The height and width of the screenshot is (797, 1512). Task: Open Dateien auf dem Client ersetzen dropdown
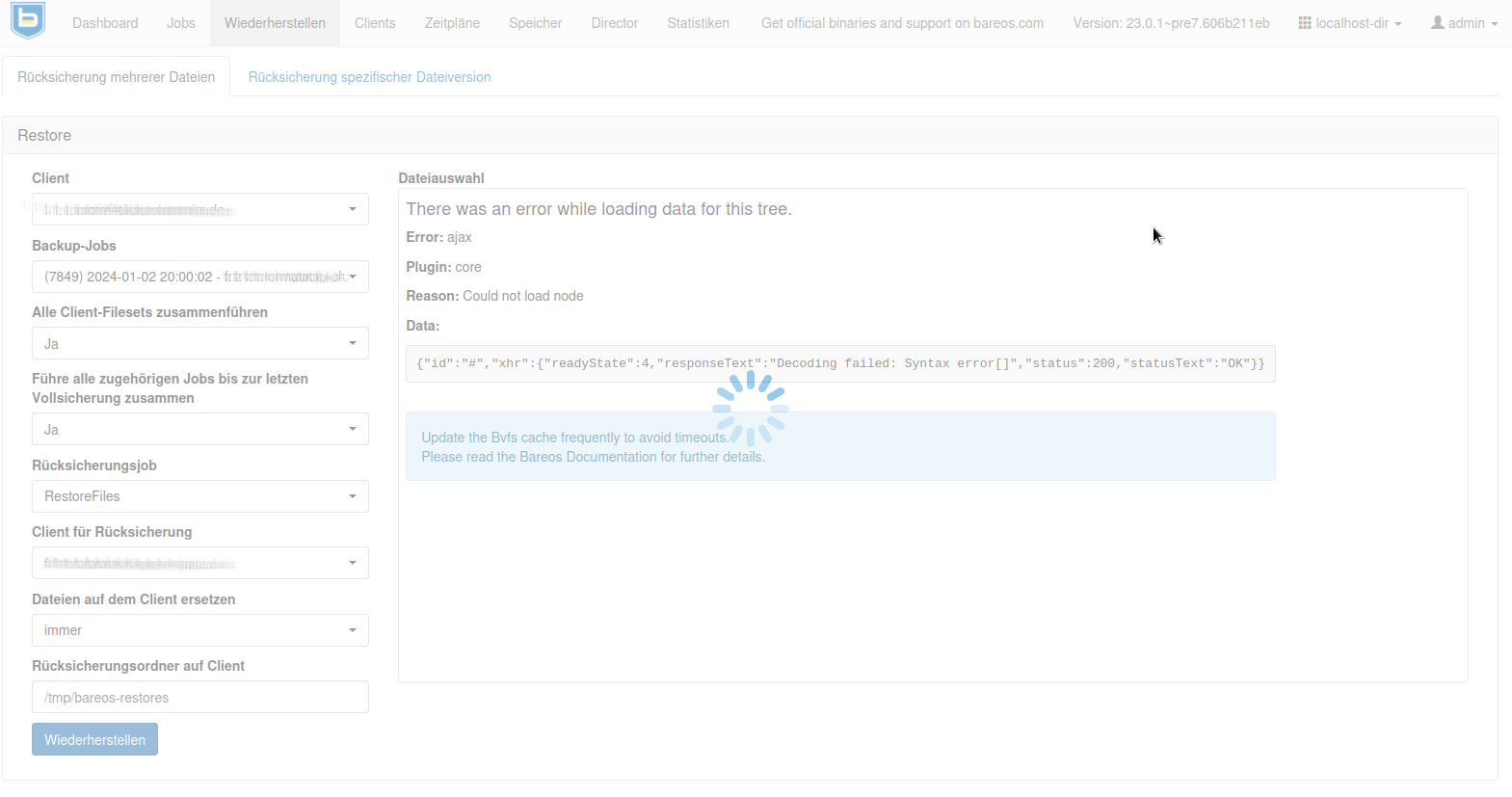coord(199,630)
